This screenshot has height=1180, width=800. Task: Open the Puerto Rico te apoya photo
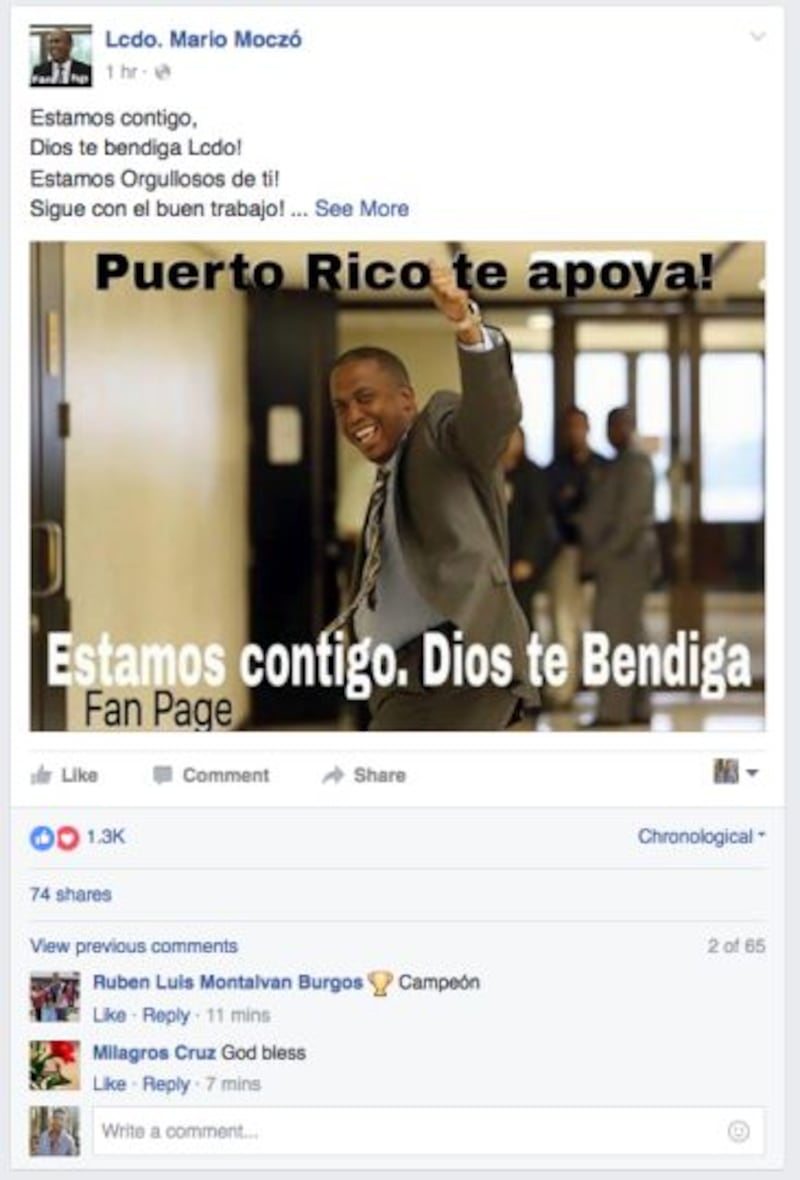(x=397, y=486)
